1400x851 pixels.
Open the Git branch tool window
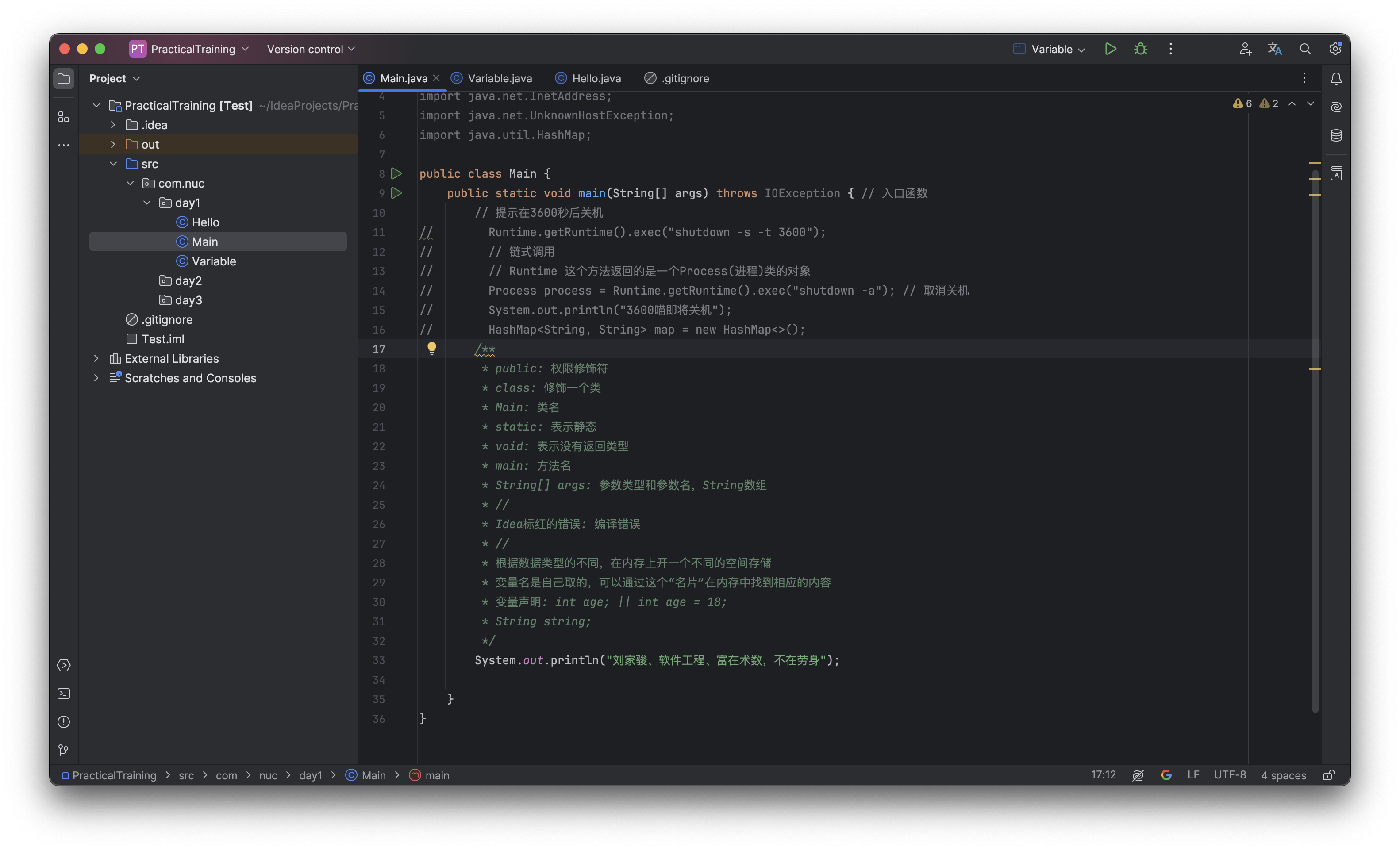[64, 750]
